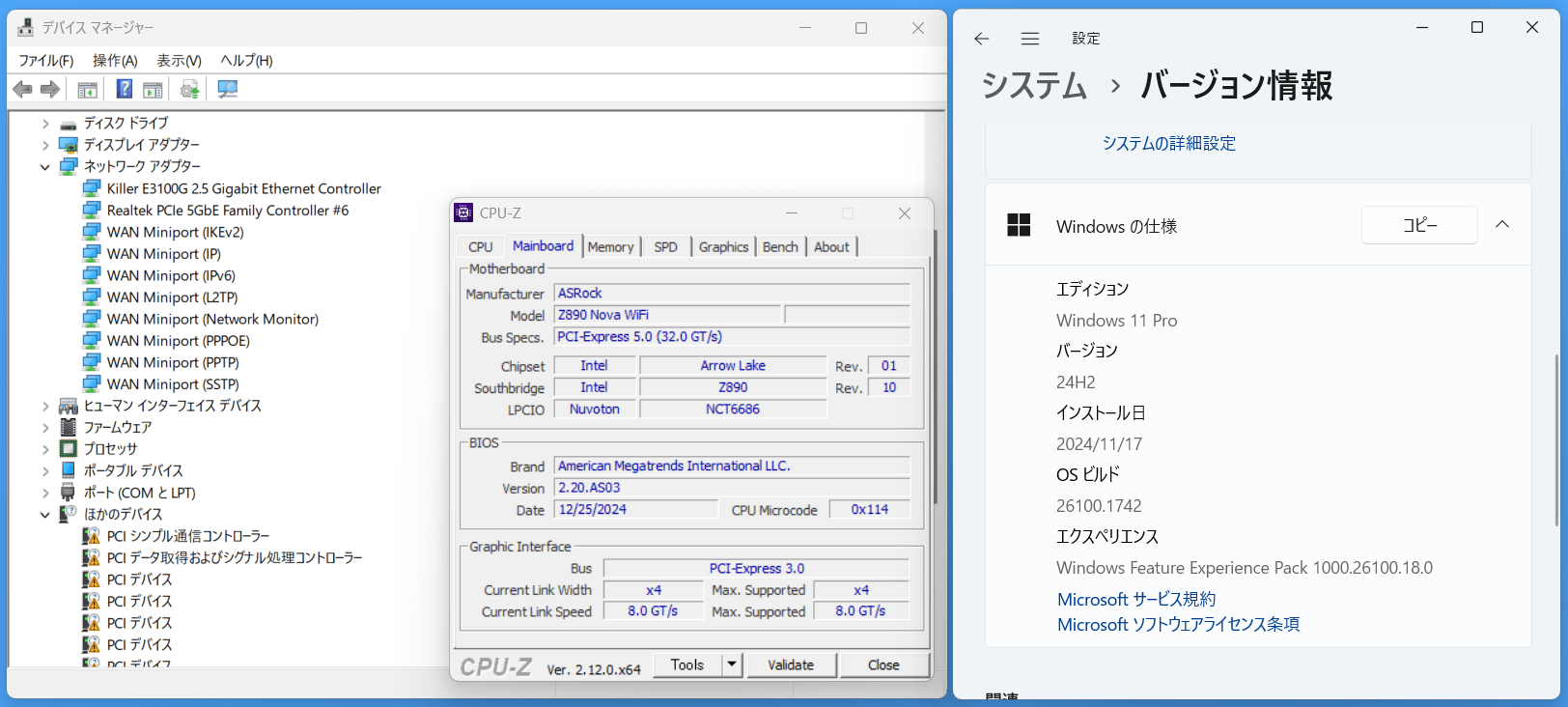Click the WAN Miniport (IKEv2) adapter icon
The width and height of the screenshot is (1568, 707).
(92, 232)
